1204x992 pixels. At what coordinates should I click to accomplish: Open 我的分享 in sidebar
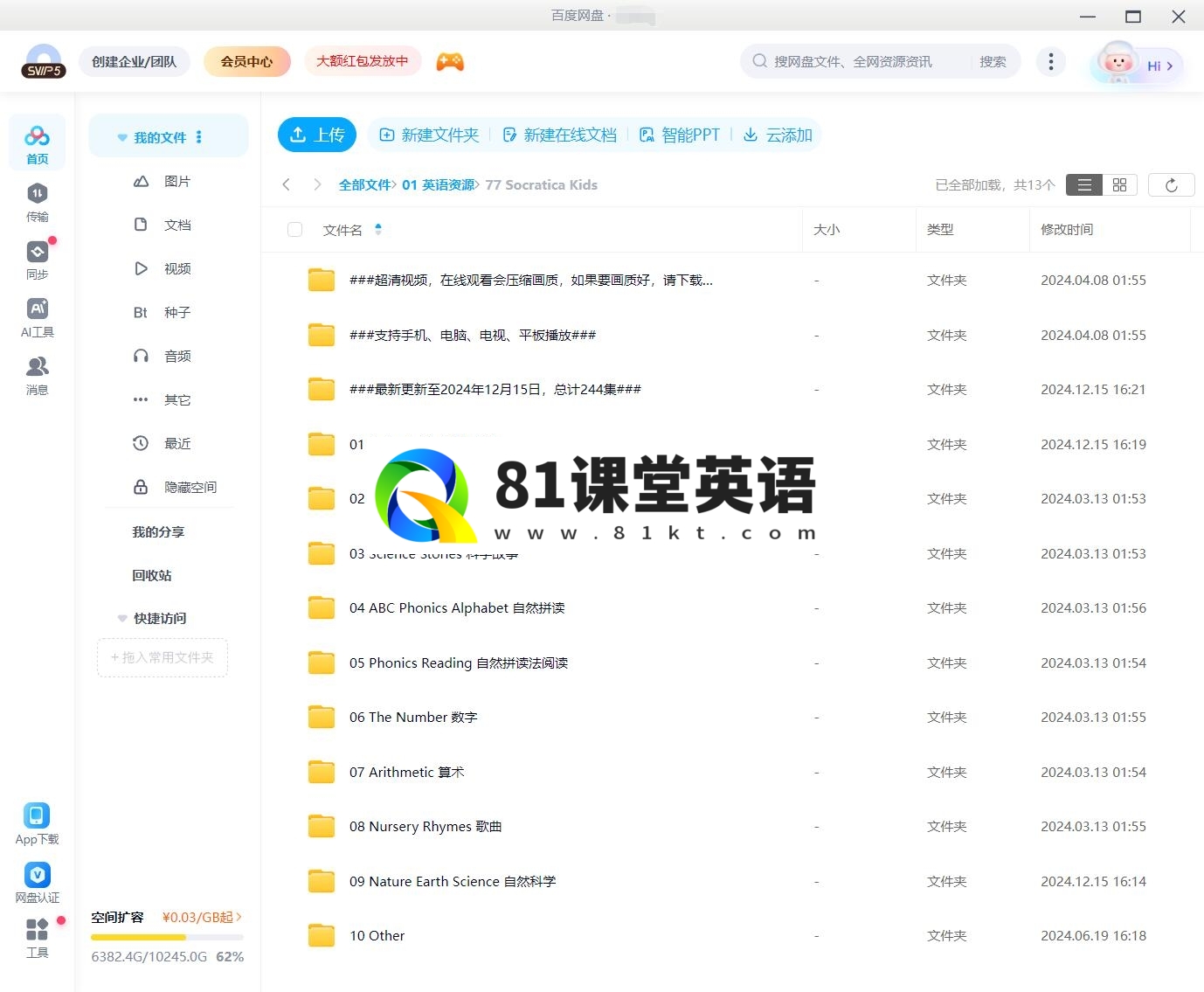158,531
